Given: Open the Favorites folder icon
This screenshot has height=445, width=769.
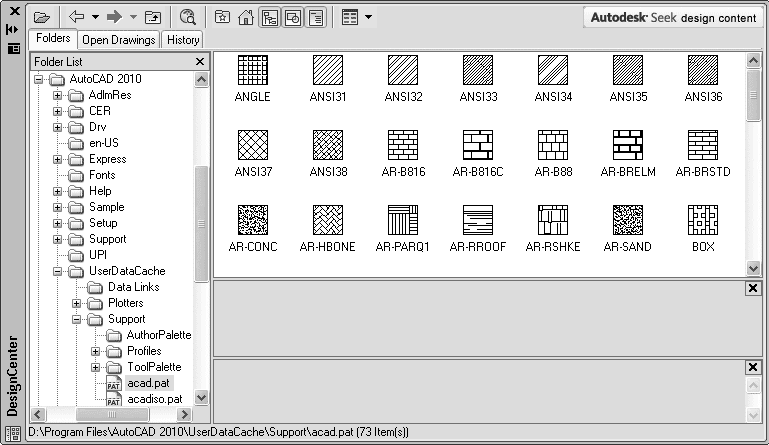Looking at the screenshot, I should (222, 18).
